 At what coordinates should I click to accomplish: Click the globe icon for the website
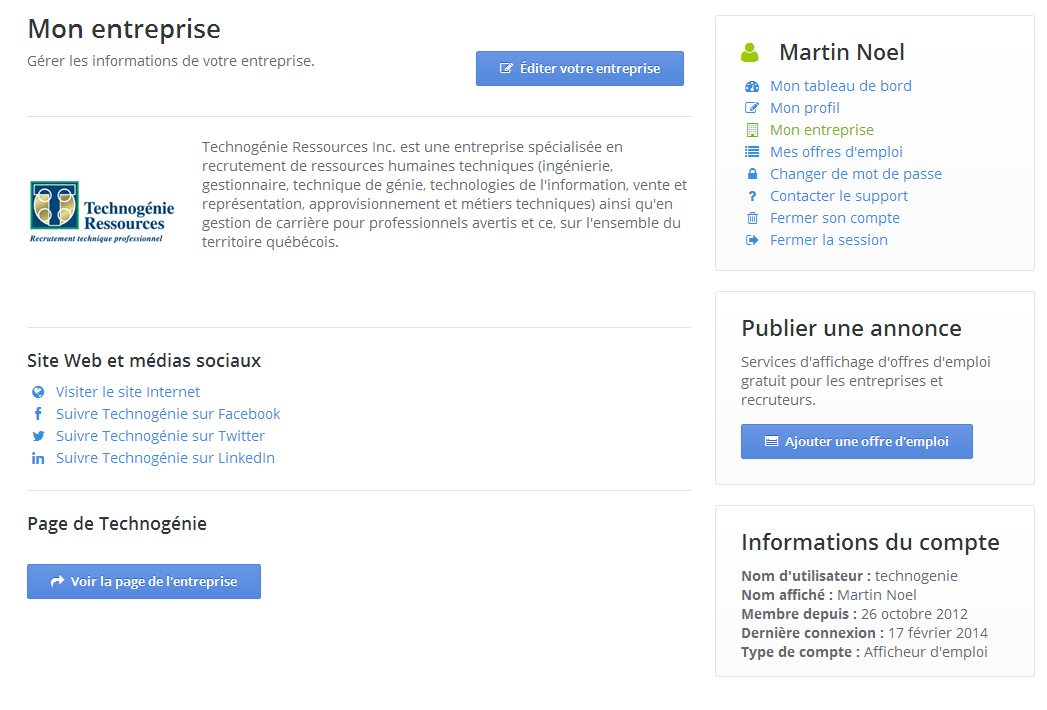pyautogui.click(x=38, y=392)
